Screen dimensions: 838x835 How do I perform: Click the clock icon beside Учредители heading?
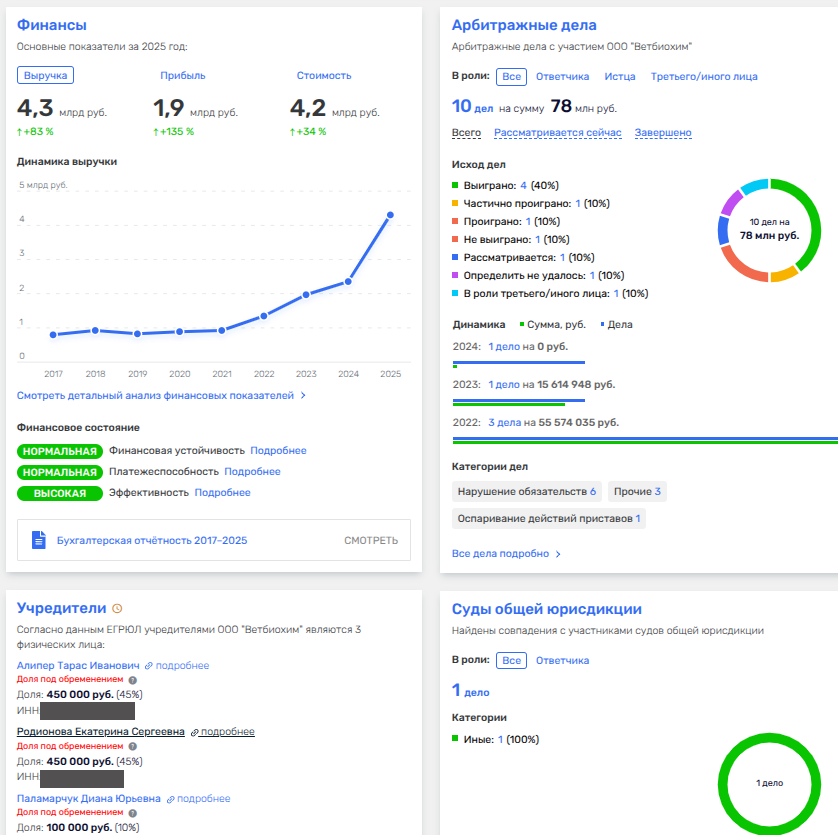click(x=118, y=608)
